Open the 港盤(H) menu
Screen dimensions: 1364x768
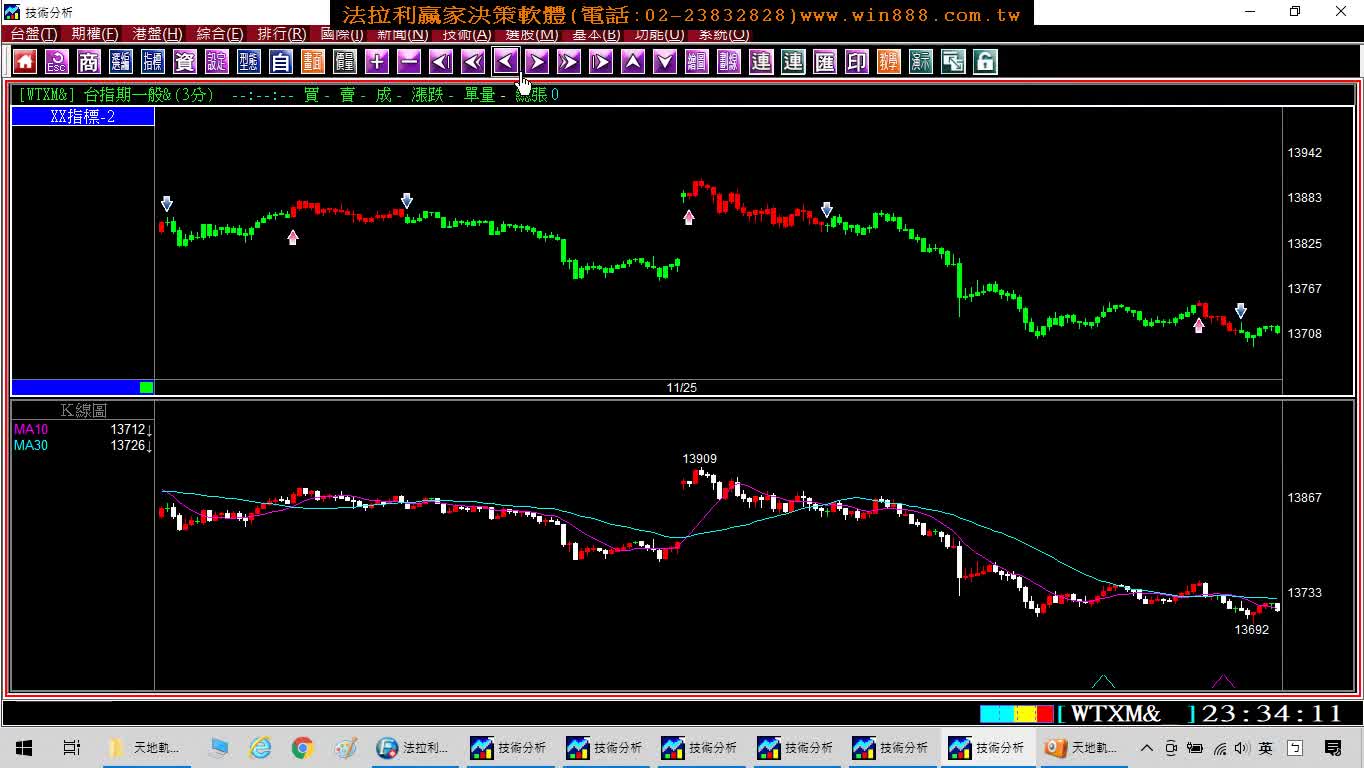(x=158, y=34)
